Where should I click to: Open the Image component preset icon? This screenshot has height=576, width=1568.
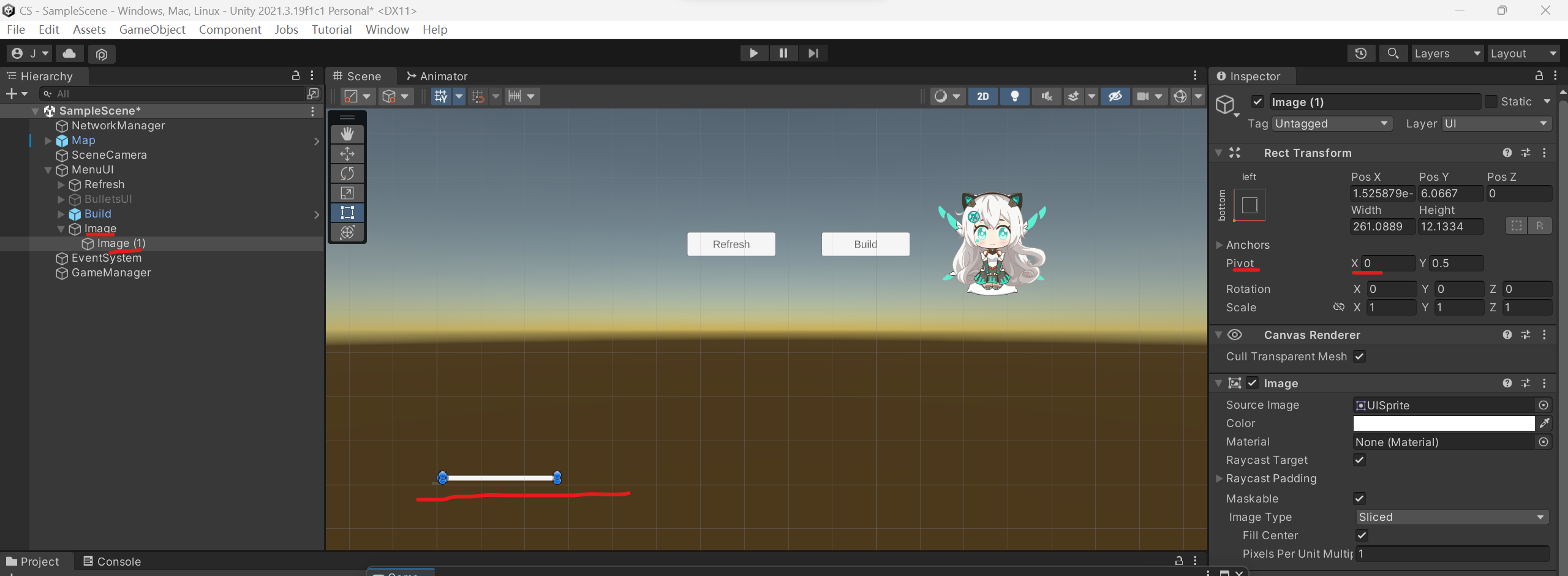pyautogui.click(x=1526, y=383)
